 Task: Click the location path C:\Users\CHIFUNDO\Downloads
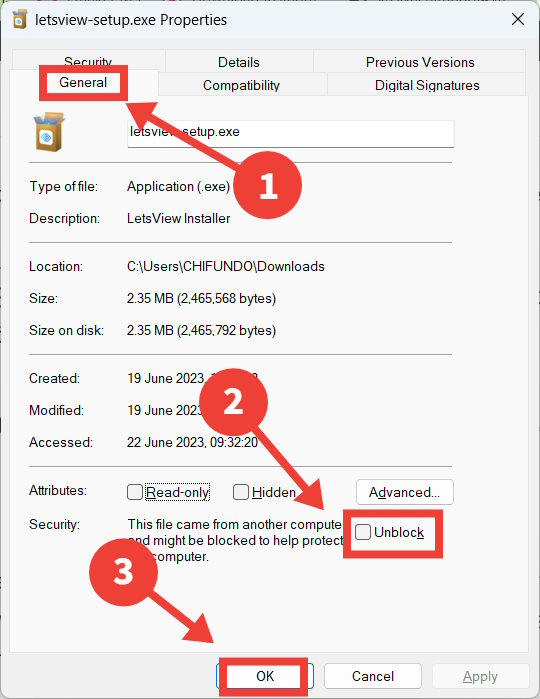coord(226,266)
